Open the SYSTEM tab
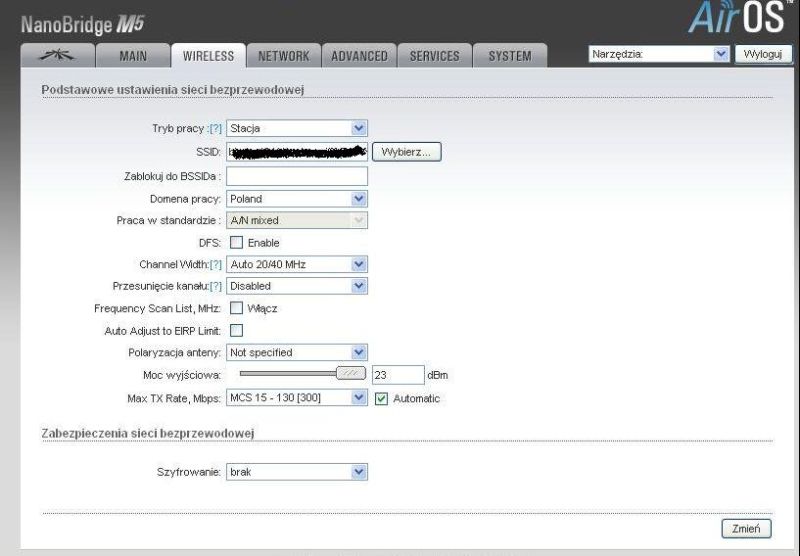 tap(510, 56)
